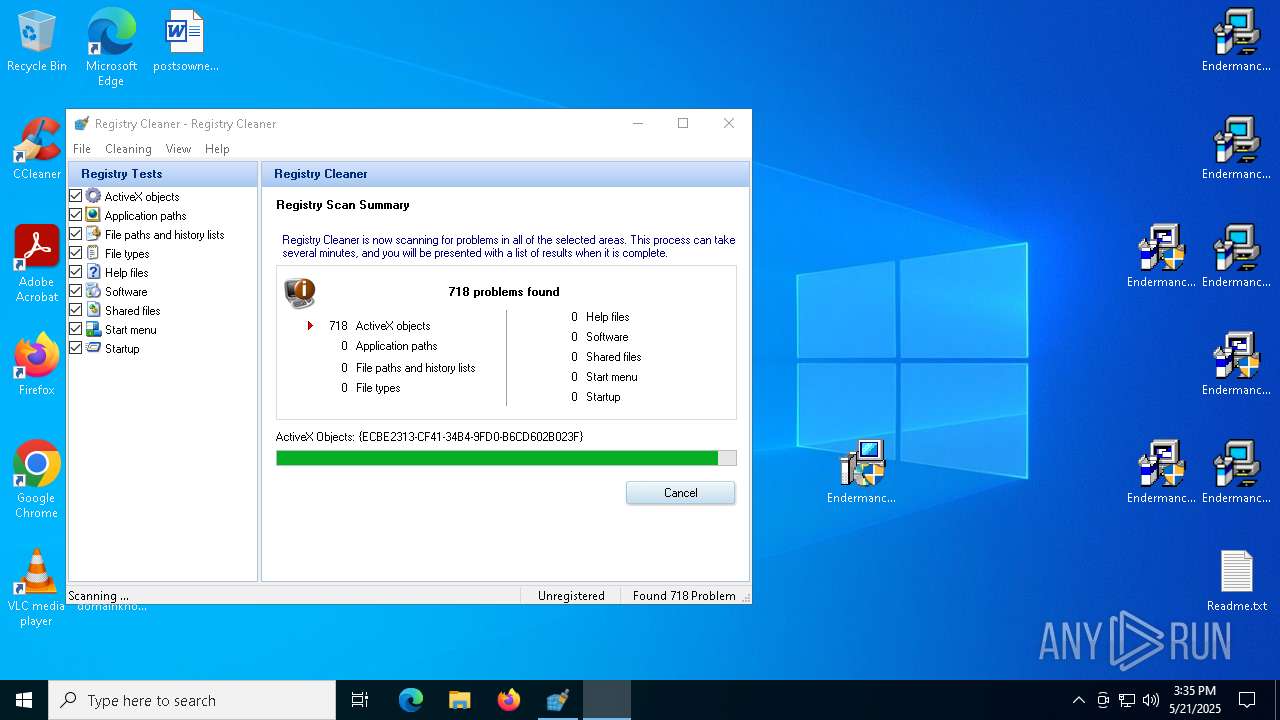This screenshot has width=1280, height=720.
Task: Open the volume control in system tray
Action: click(1151, 700)
